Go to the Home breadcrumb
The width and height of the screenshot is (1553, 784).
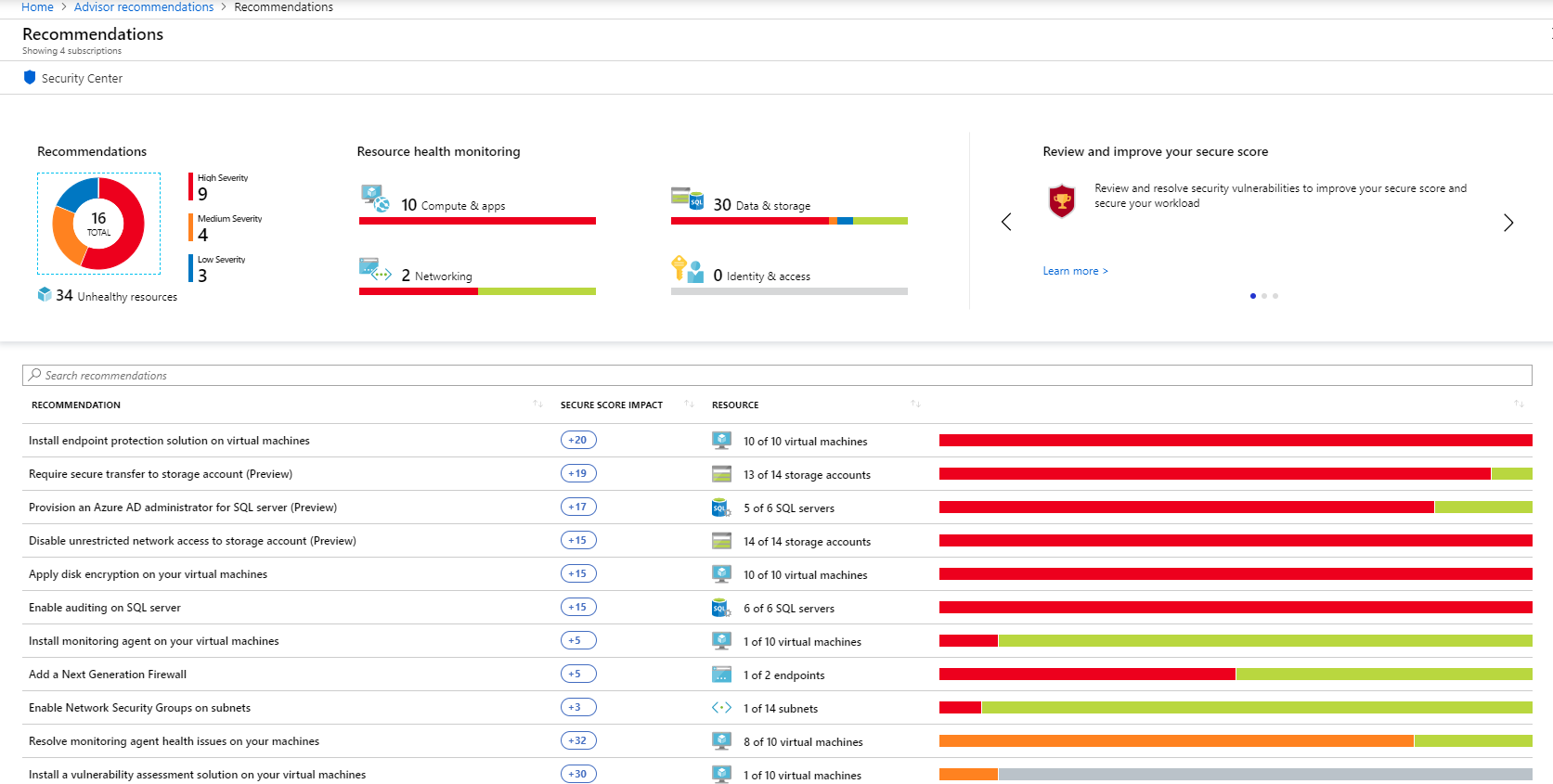[37, 7]
